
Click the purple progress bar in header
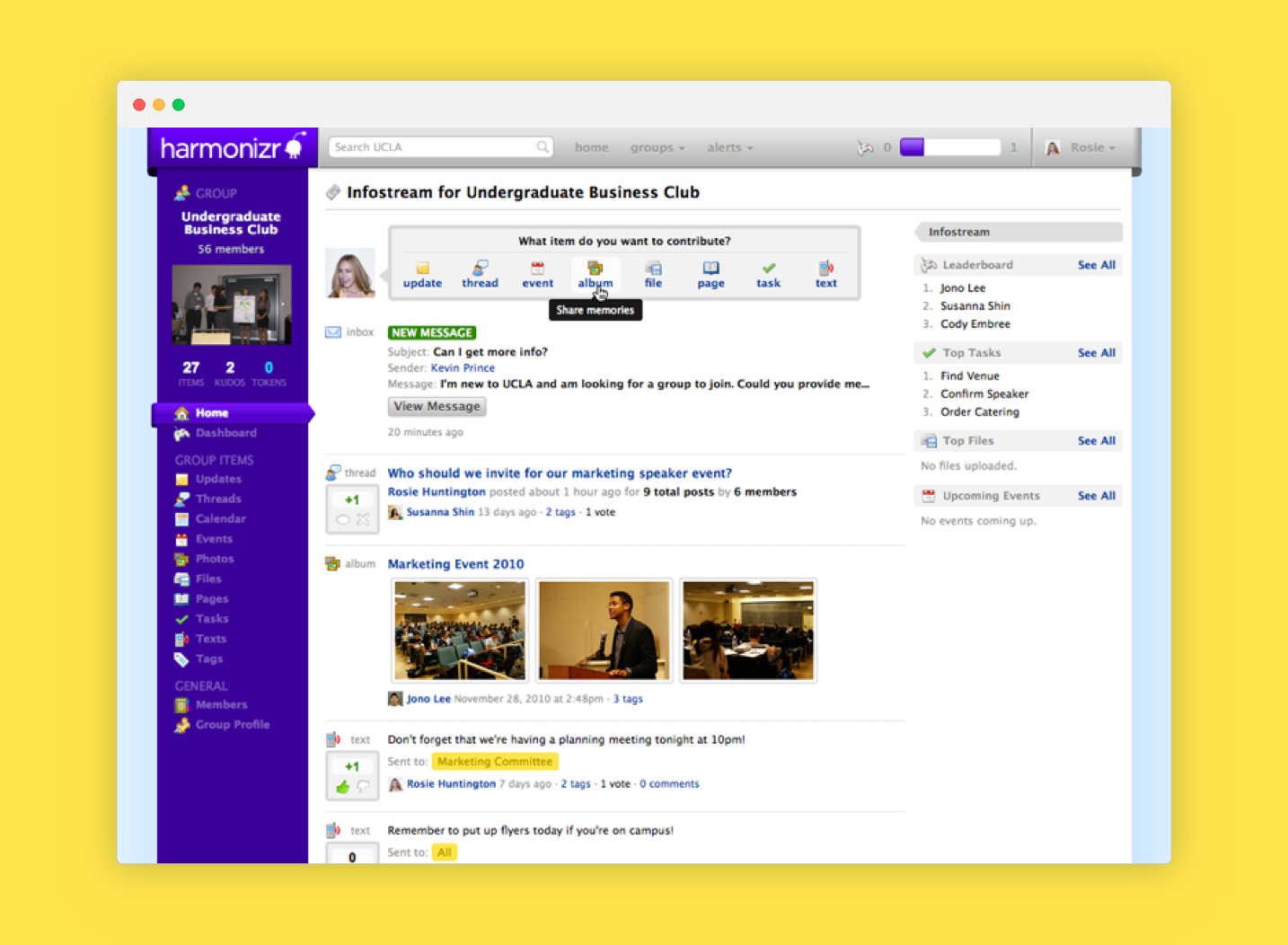pos(949,147)
